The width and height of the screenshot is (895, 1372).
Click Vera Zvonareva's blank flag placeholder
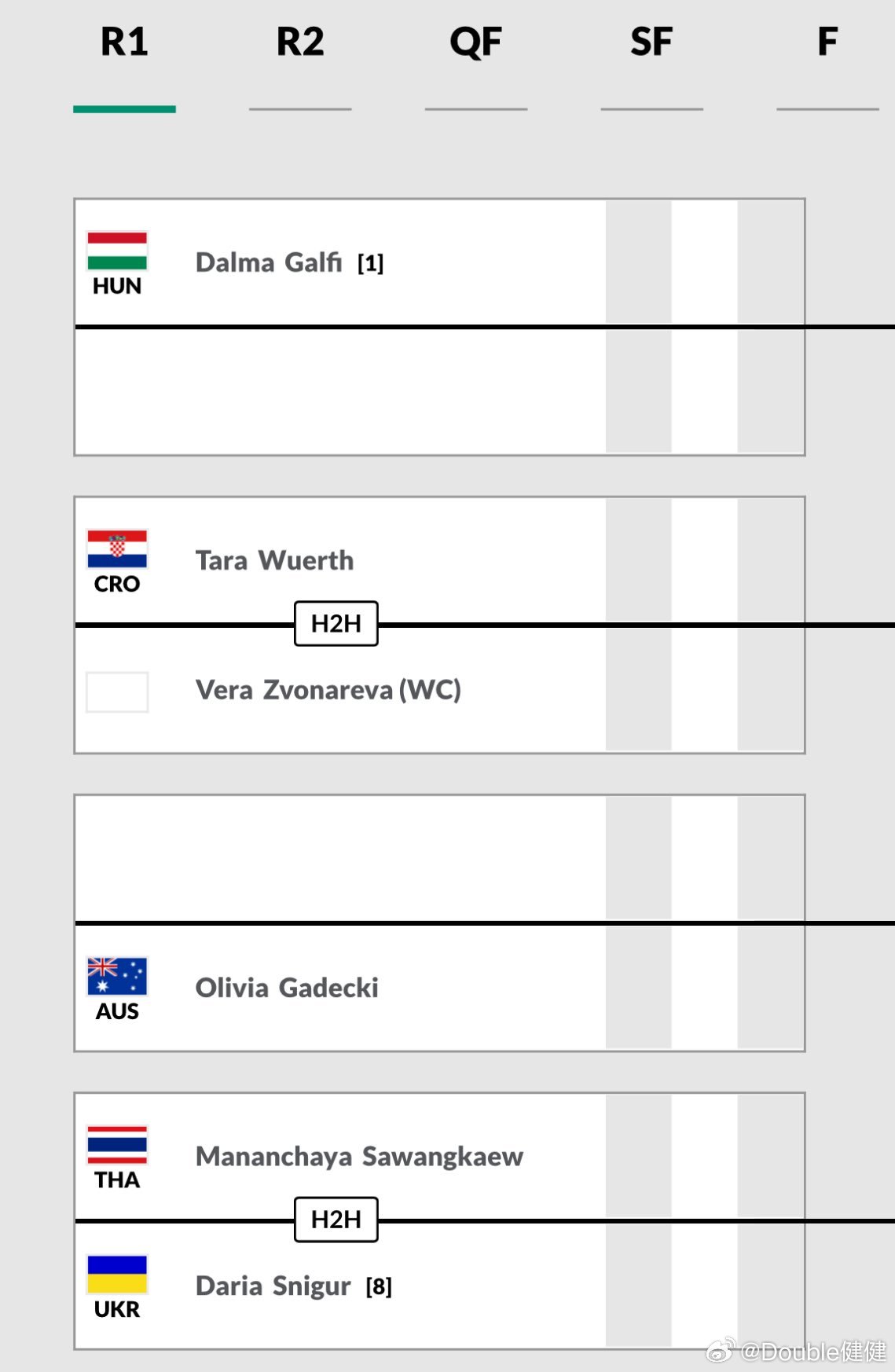(117, 692)
